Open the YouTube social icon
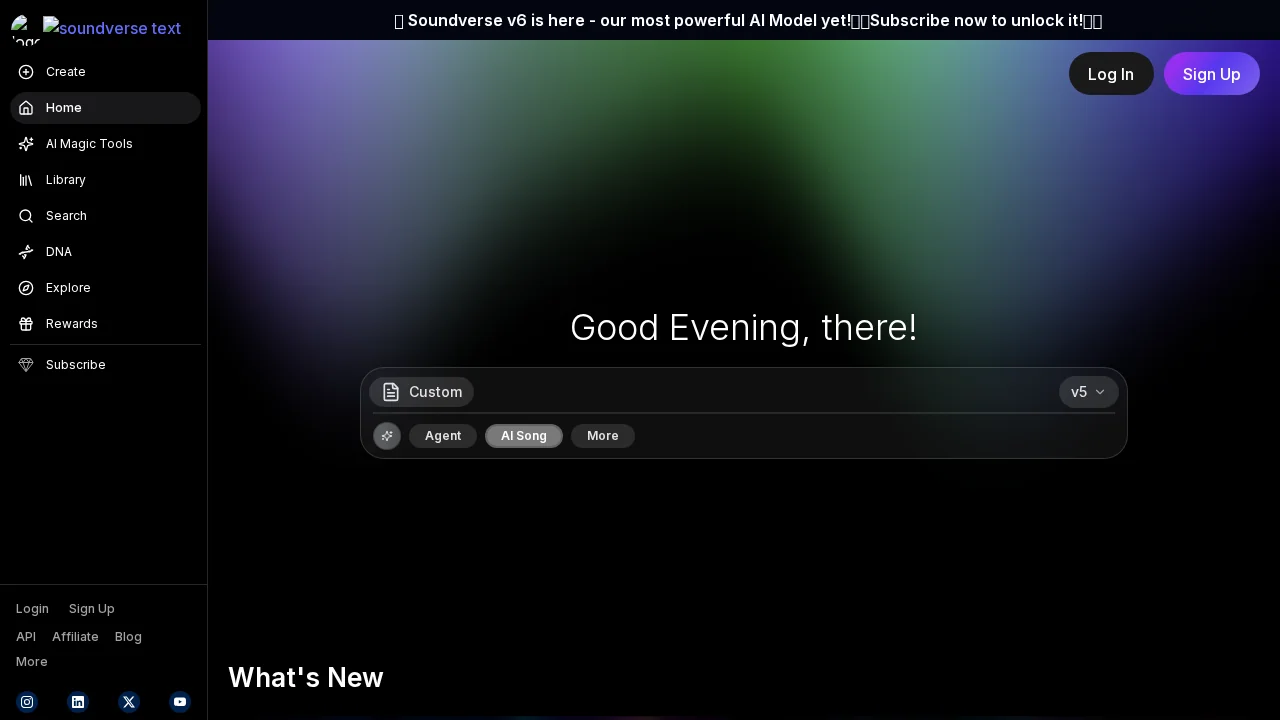Image resolution: width=1280 pixels, height=720 pixels. point(180,702)
